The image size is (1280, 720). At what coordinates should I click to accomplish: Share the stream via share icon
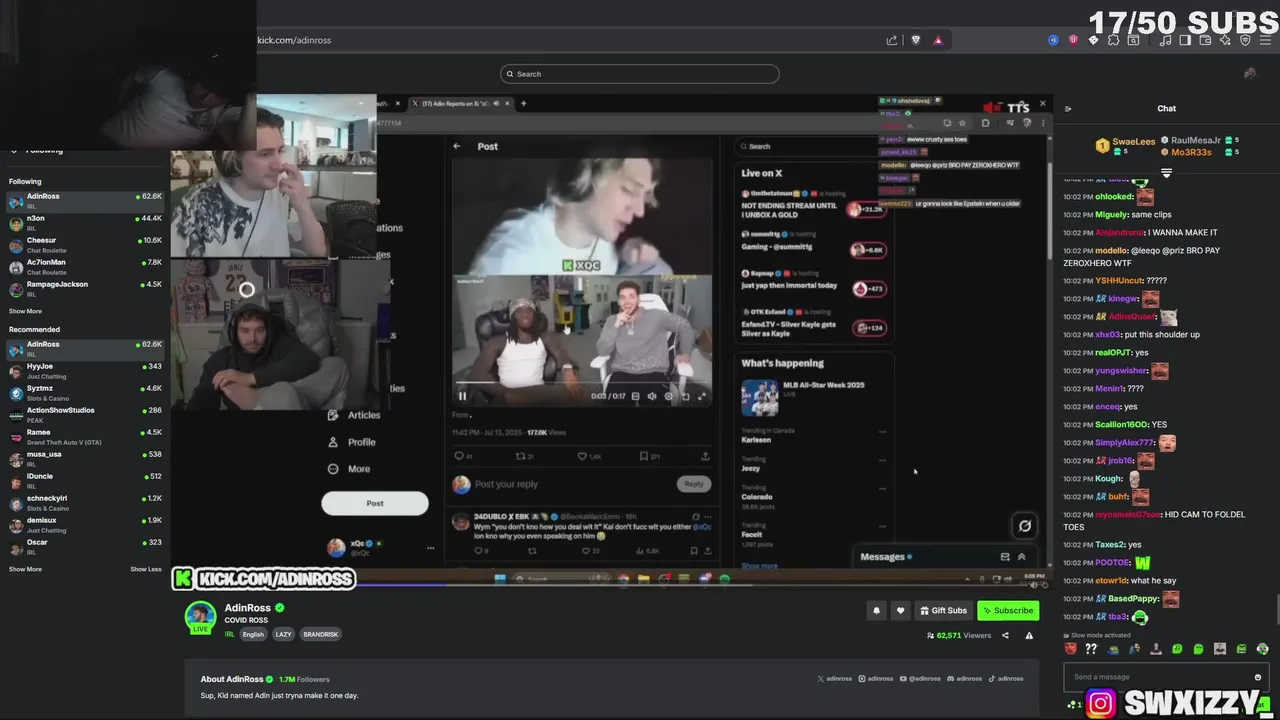pos(1005,635)
